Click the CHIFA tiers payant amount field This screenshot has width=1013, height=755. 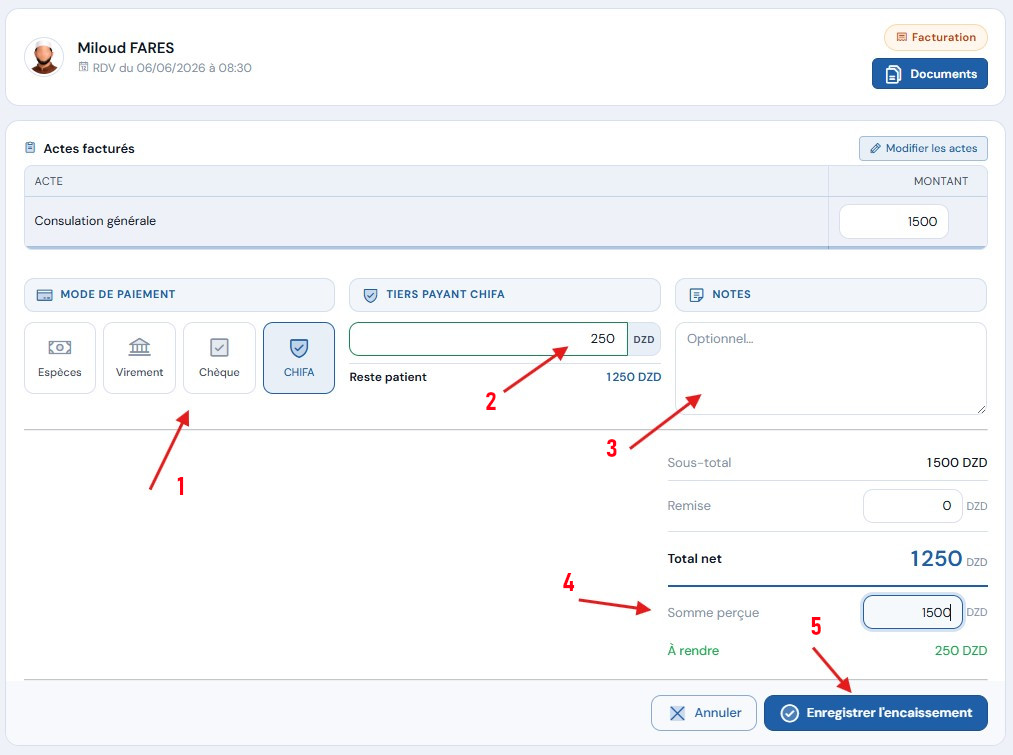(x=488, y=339)
